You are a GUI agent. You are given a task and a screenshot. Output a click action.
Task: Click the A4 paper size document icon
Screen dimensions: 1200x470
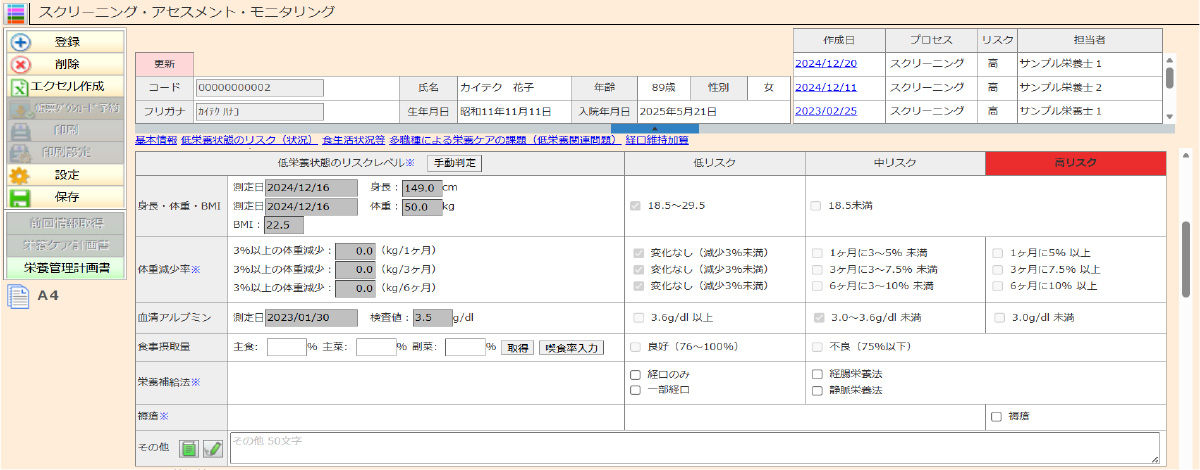[x=17, y=296]
